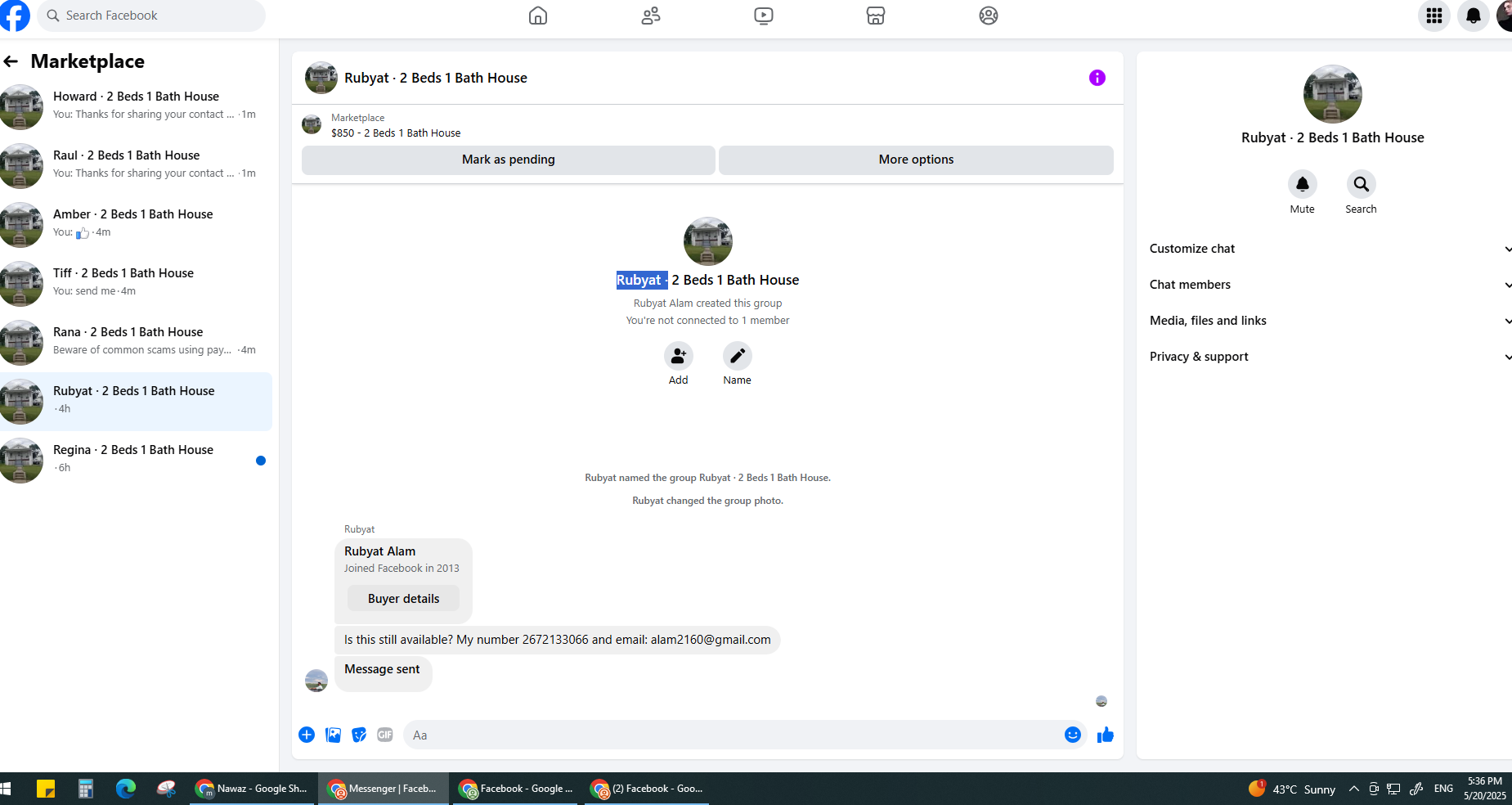The width and height of the screenshot is (1512, 805).
Task: Choose a GIF icon
Action: coord(385,735)
